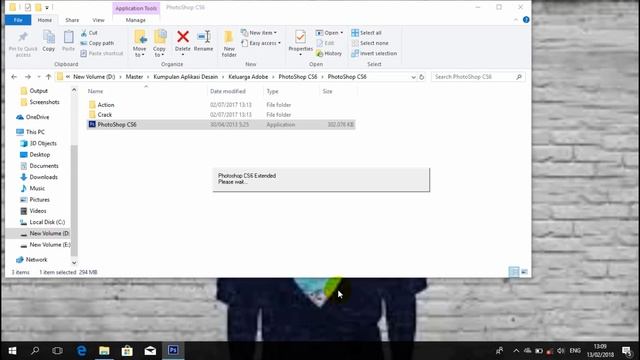The height and width of the screenshot is (360, 640).
Task: Collapse the ribbon with chevron
Action: tap(516, 20)
